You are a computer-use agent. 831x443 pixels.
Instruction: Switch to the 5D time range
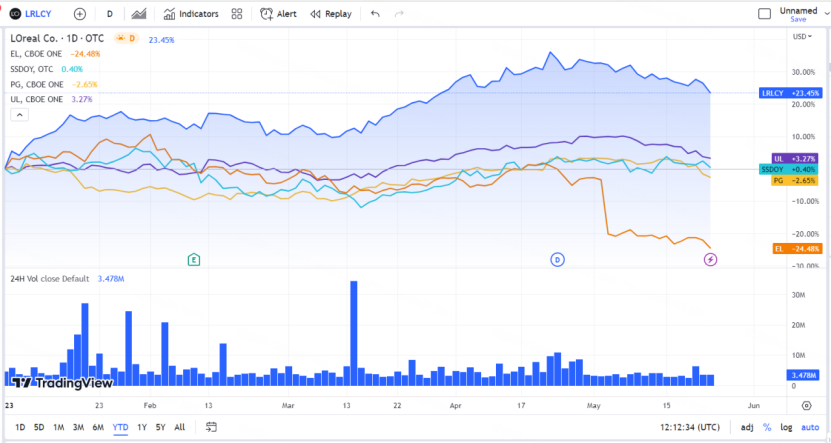coord(39,427)
